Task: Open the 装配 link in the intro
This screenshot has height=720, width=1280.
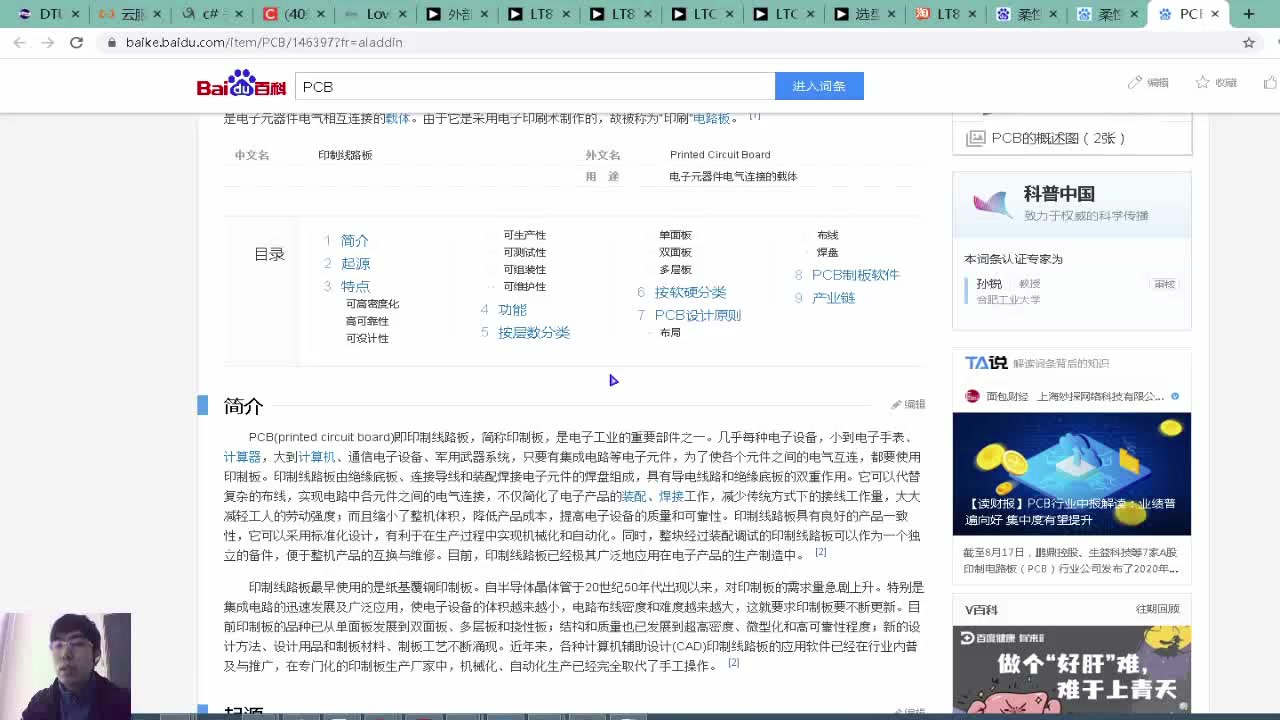Action: (634, 496)
